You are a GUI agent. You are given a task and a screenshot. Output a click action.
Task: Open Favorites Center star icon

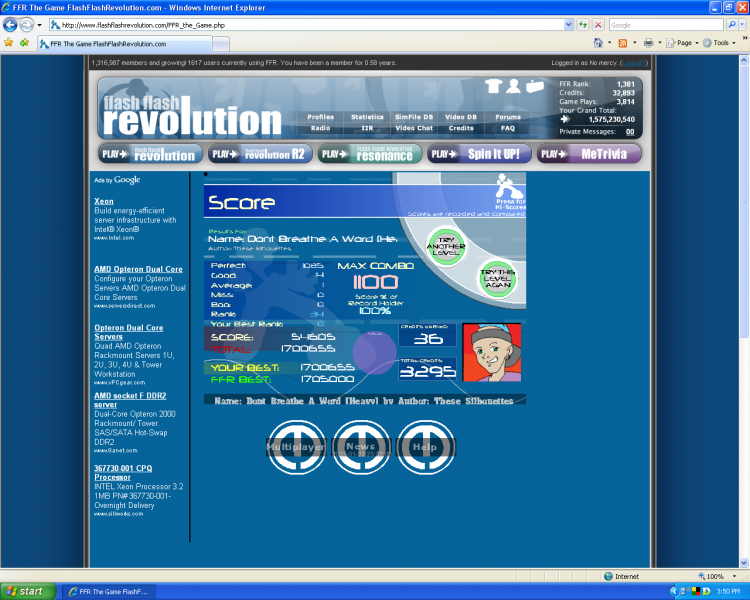(9, 43)
